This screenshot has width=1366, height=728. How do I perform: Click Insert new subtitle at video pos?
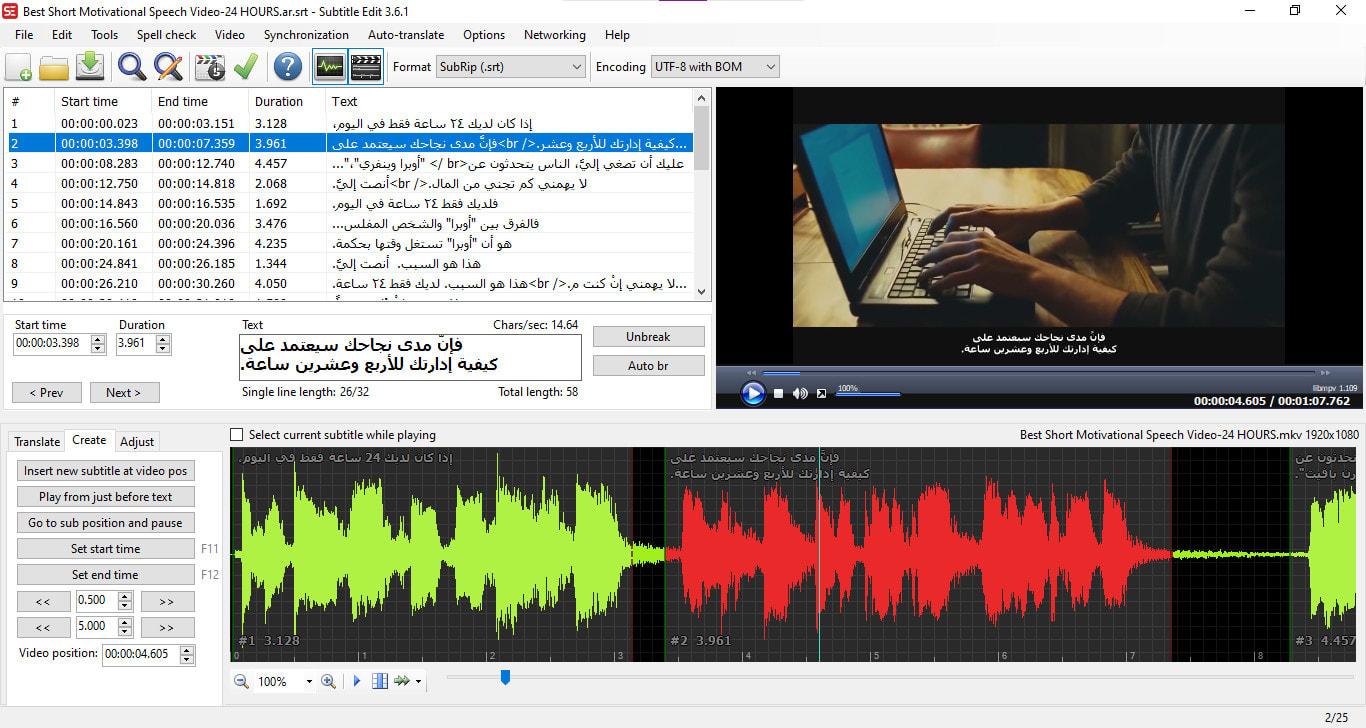105,470
